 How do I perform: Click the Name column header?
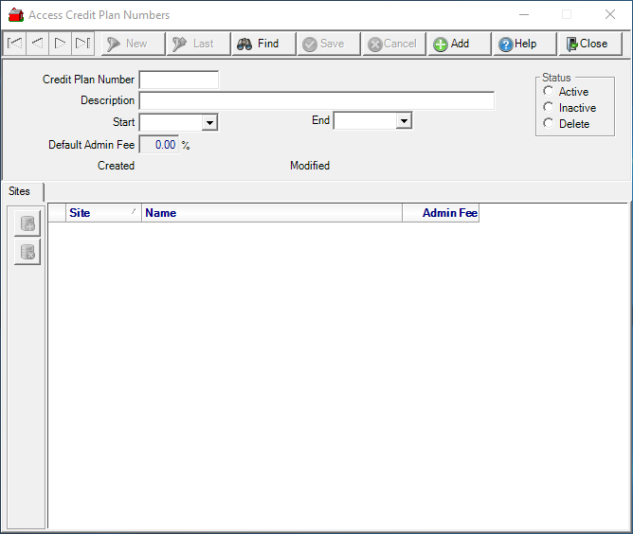271,213
